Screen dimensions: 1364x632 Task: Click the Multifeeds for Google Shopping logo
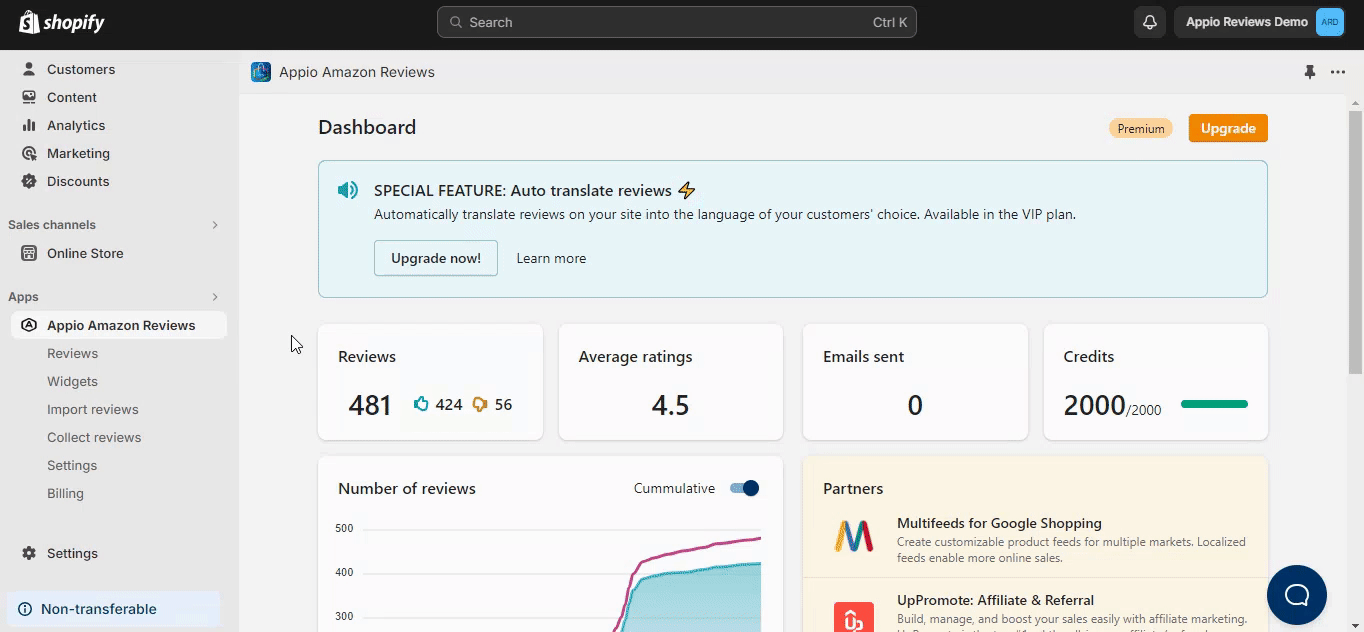[x=854, y=536]
